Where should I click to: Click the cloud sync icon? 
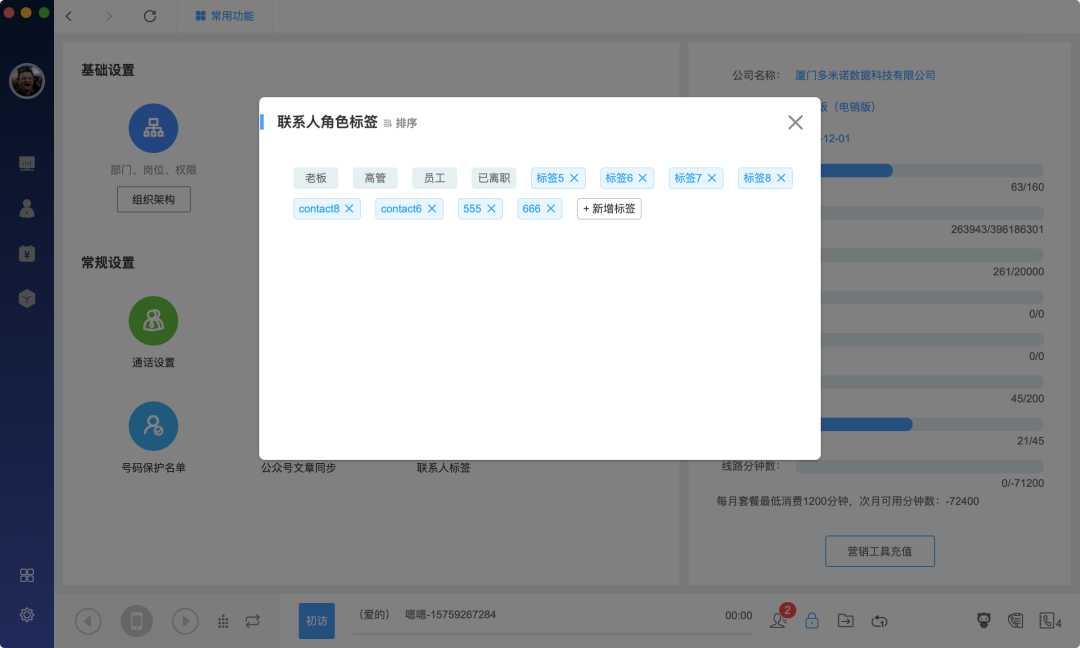point(880,621)
